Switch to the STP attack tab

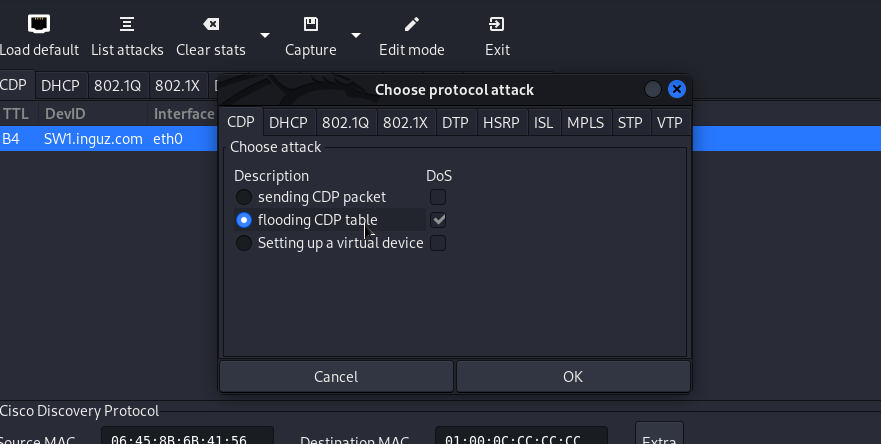tap(630, 123)
